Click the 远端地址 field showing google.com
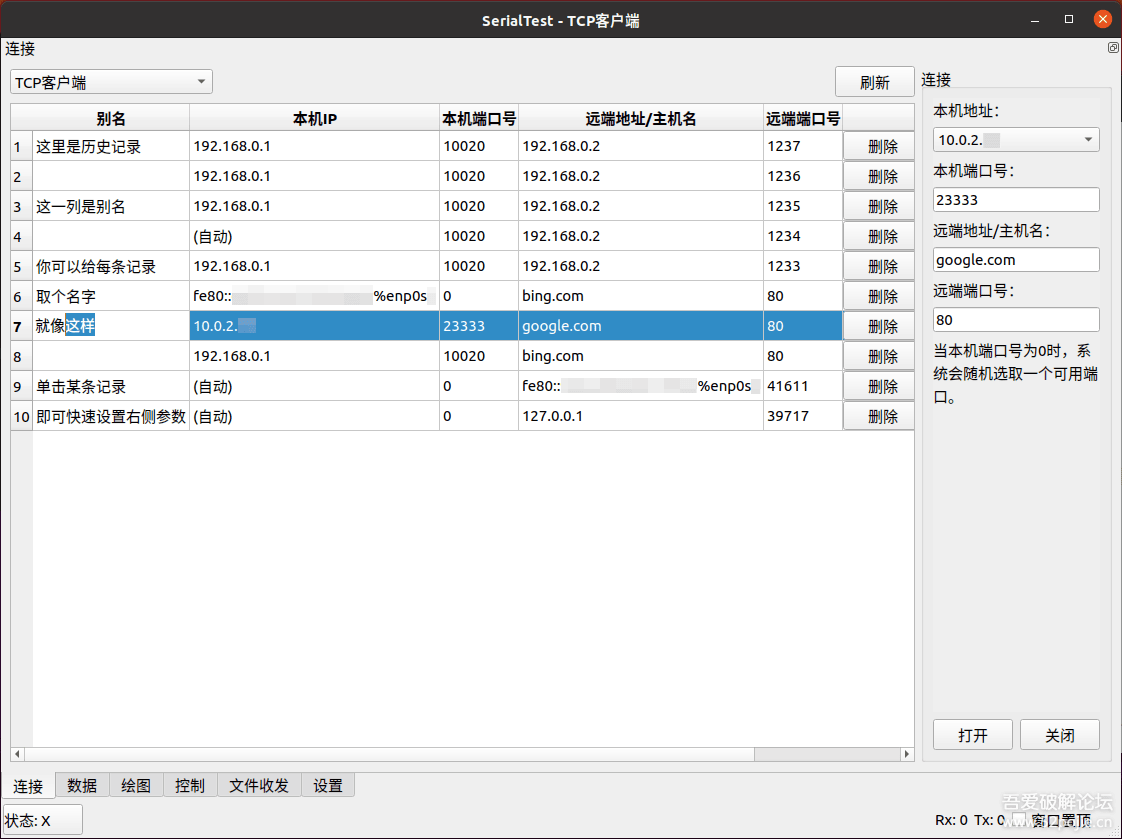This screenshot has height=839, width=1122. 1015,259
